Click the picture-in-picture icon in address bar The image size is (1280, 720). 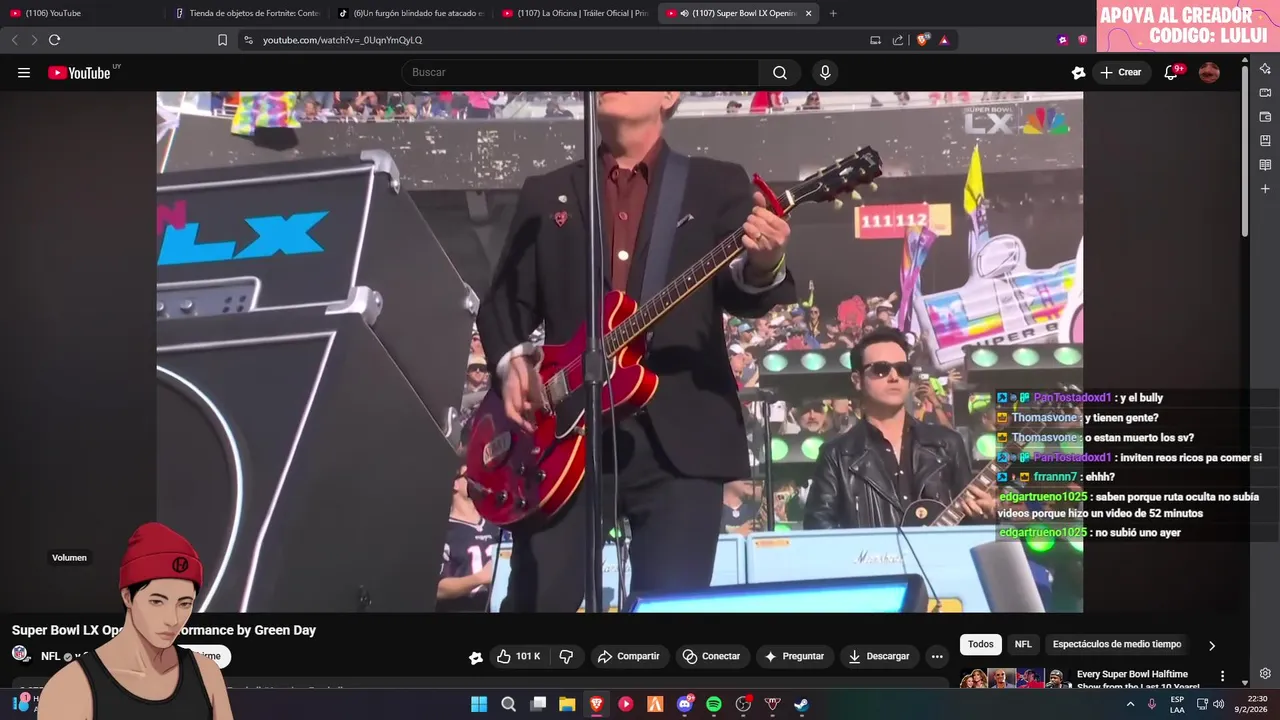pyautogui.click(x=875, y=40)
